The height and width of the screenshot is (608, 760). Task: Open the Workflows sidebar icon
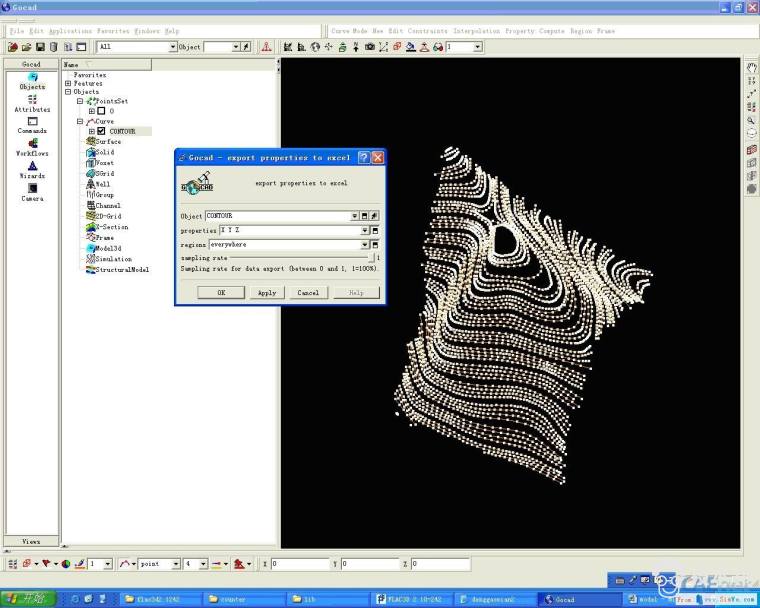[32, 146]
